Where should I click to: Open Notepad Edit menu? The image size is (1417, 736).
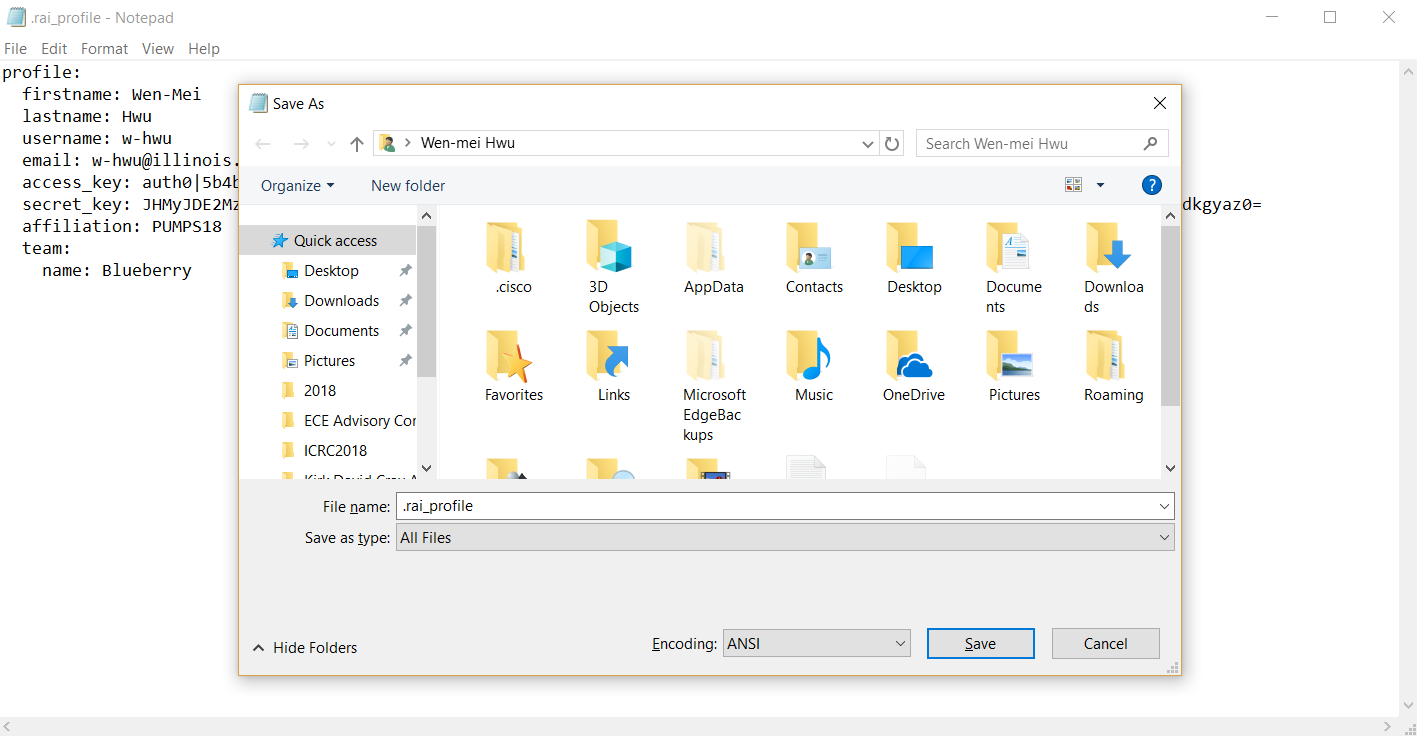click(x=54, y=48)
